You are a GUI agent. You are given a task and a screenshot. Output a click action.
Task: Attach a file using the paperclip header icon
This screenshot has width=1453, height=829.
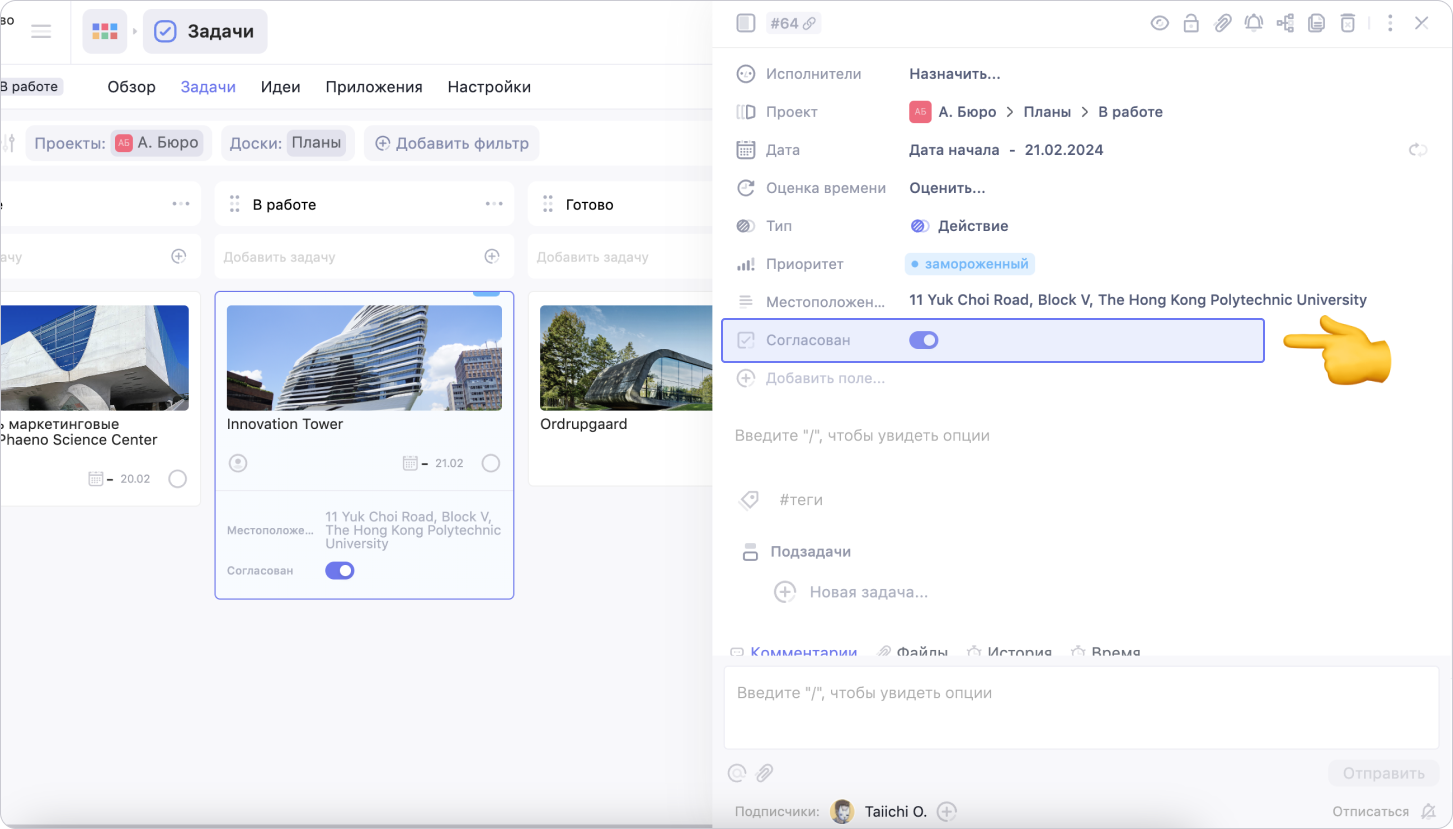[x=1222, y=23]
